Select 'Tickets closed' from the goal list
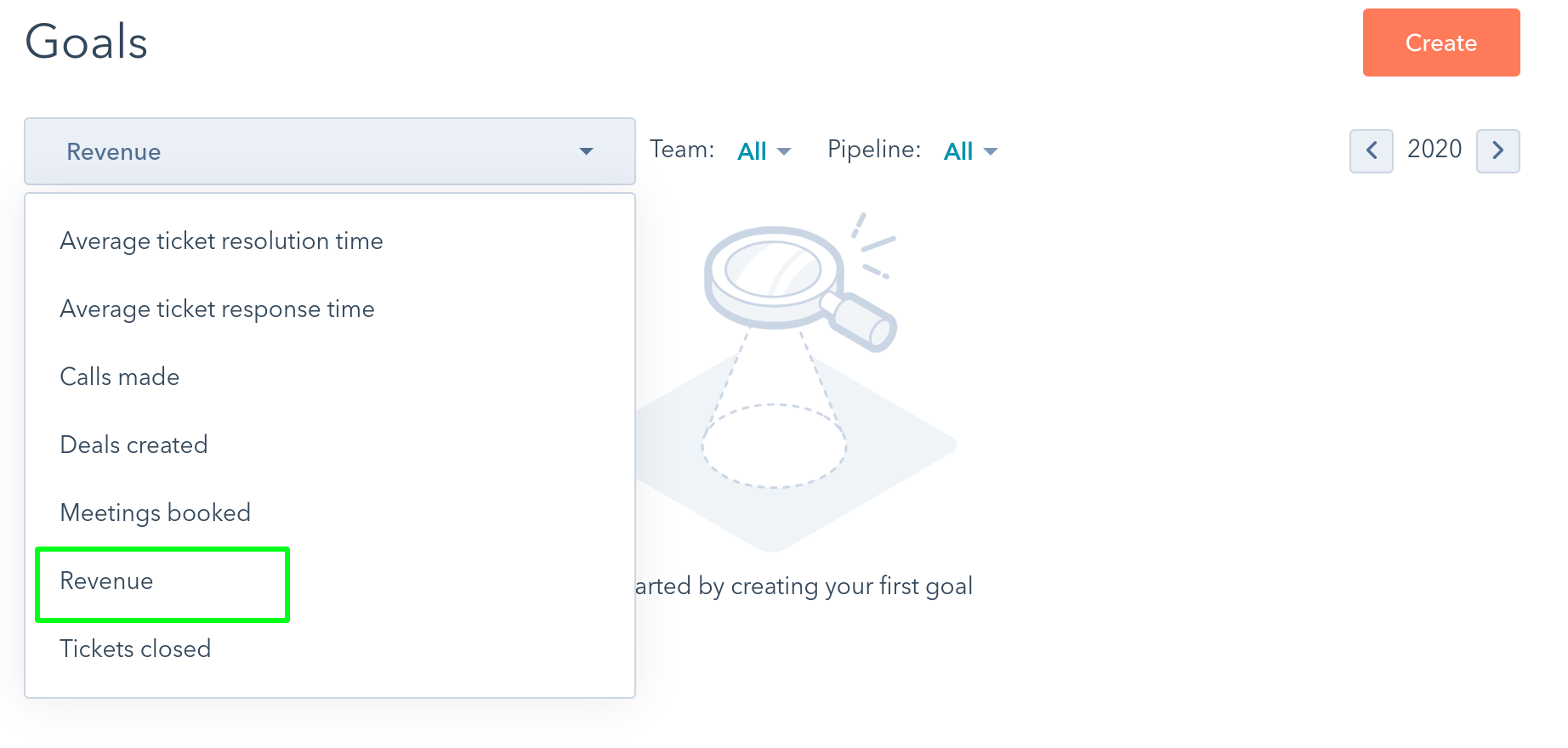1568x748 pixels. pos(135,649)
